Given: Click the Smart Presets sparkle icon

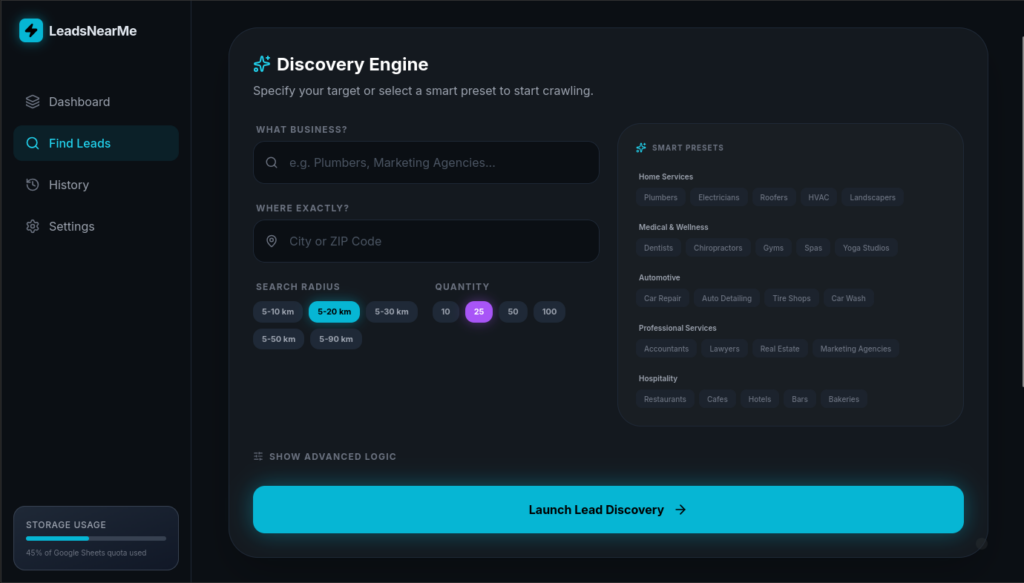Looking at the screenshot, I should click(641, 148).
